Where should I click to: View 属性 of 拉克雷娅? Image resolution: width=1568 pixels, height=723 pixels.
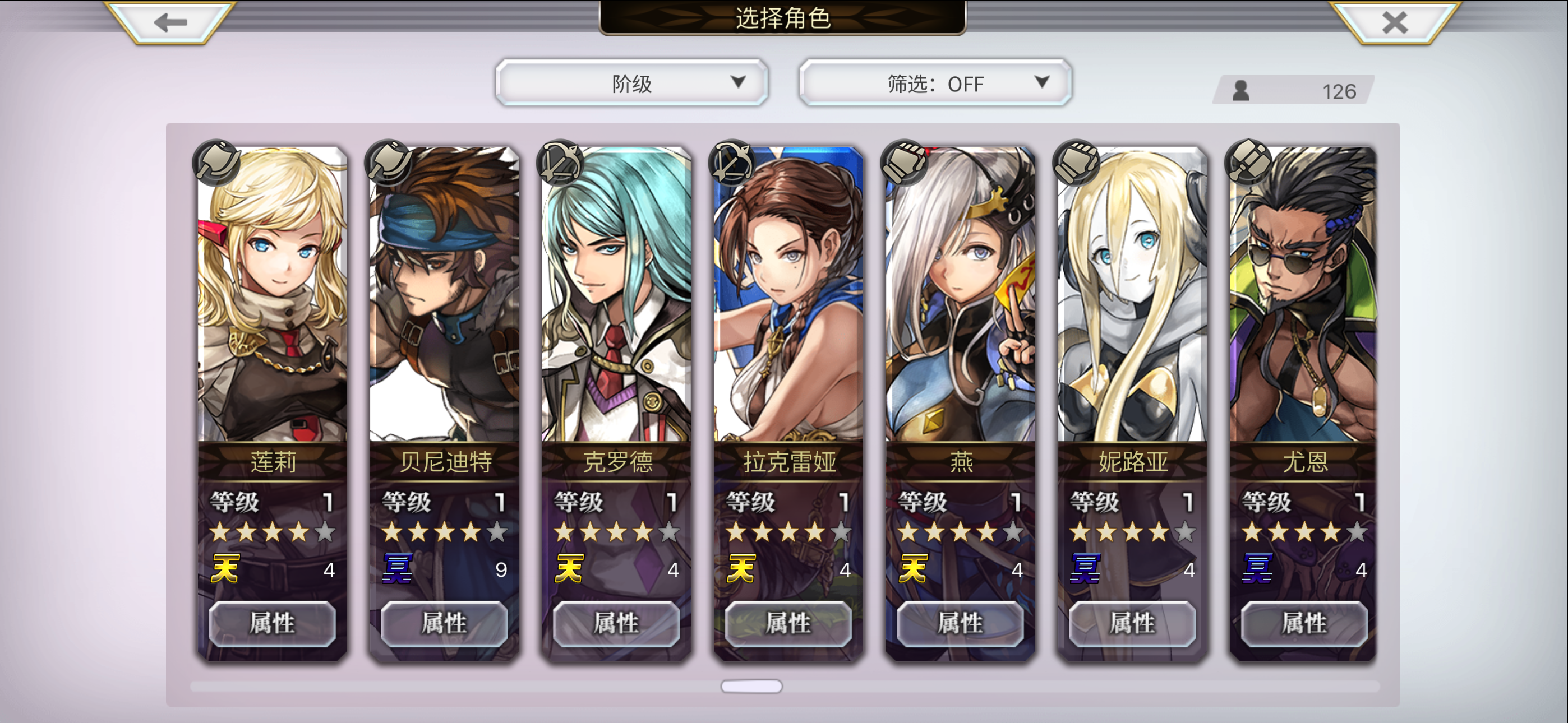click(x=788, y=623)
